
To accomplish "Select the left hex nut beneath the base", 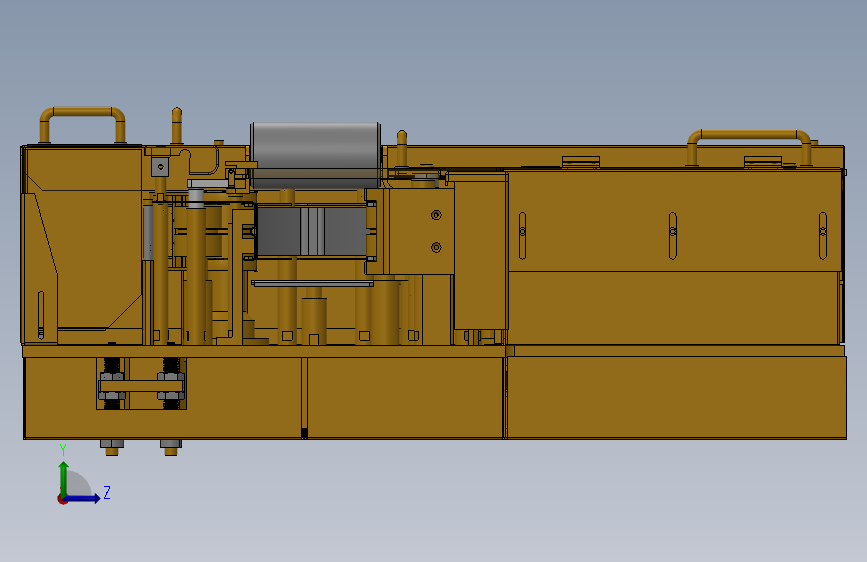I will pos(112,444).
